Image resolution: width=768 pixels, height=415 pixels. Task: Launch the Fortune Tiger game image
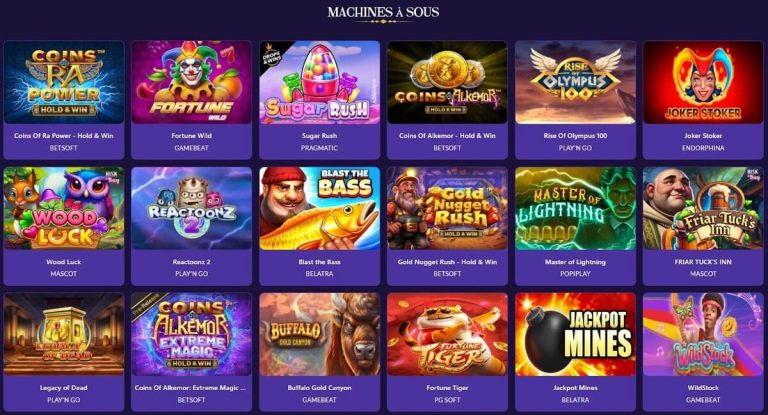(447, 334)
